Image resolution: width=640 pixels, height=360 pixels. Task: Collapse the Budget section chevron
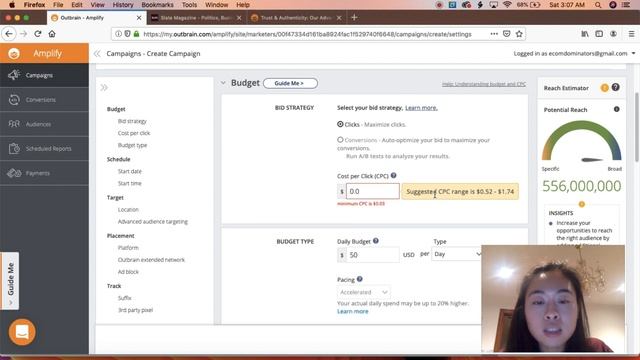pyautogui.click(x=223, y=83)
